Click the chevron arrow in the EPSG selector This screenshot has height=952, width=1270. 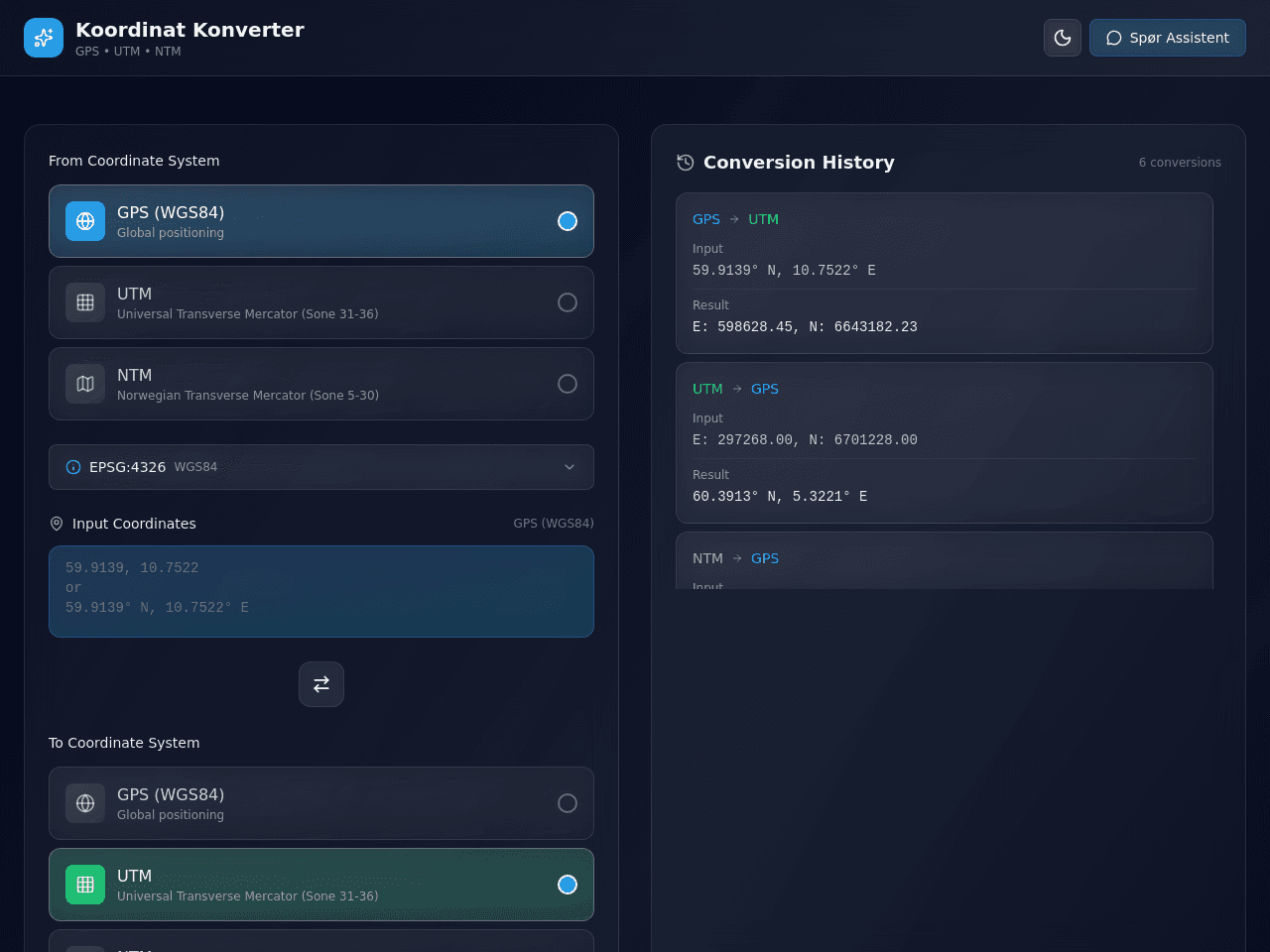[x=570, y=467]
